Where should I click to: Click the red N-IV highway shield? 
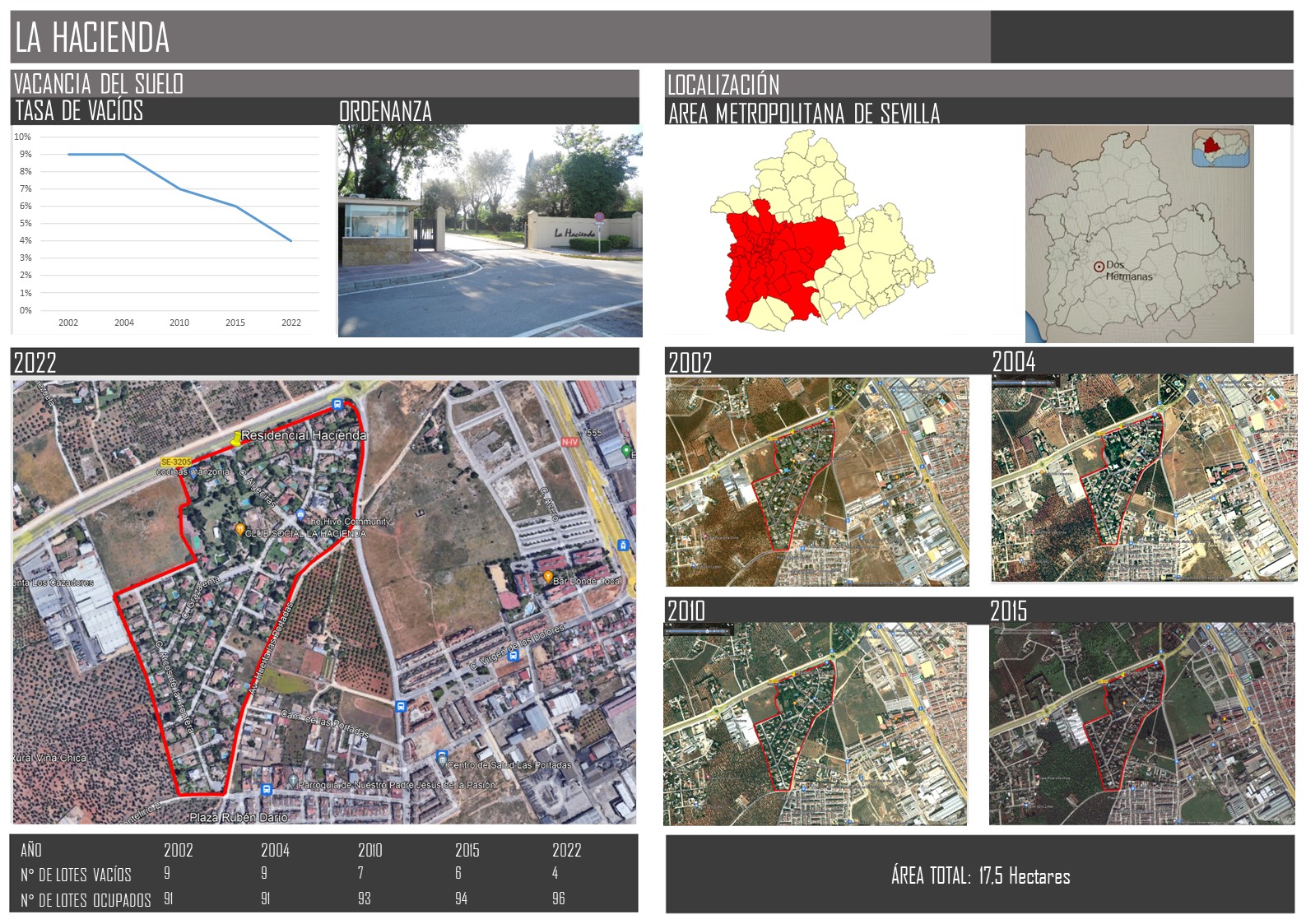[x=569, y=442]
